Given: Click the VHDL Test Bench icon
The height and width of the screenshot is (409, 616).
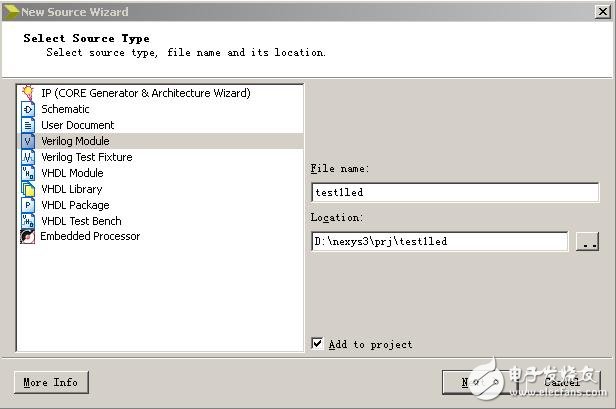Looking at the screenshot, I should coord(28,221).
